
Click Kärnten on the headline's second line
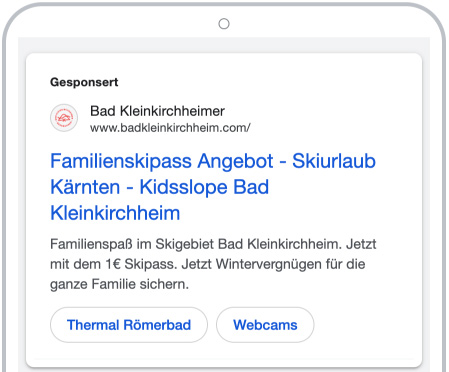[85, 187]
